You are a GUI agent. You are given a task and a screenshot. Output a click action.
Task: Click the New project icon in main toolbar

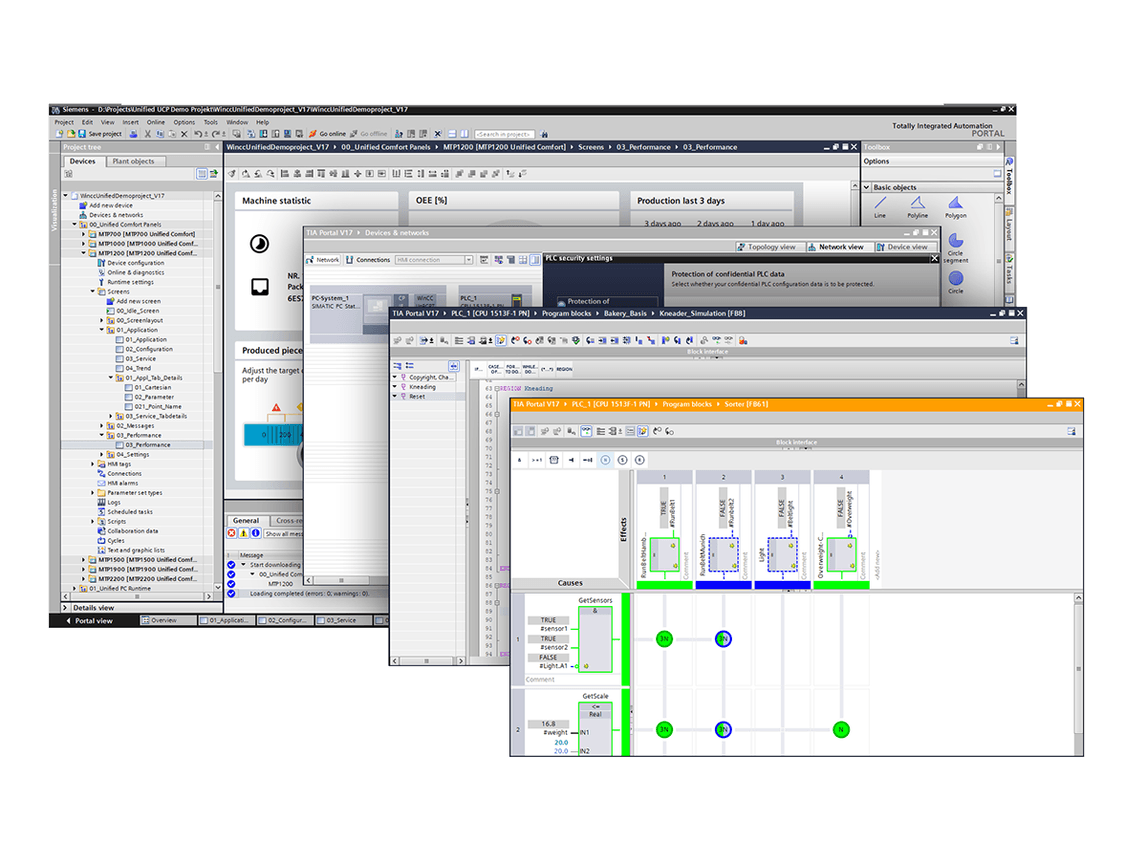[60, 134]
